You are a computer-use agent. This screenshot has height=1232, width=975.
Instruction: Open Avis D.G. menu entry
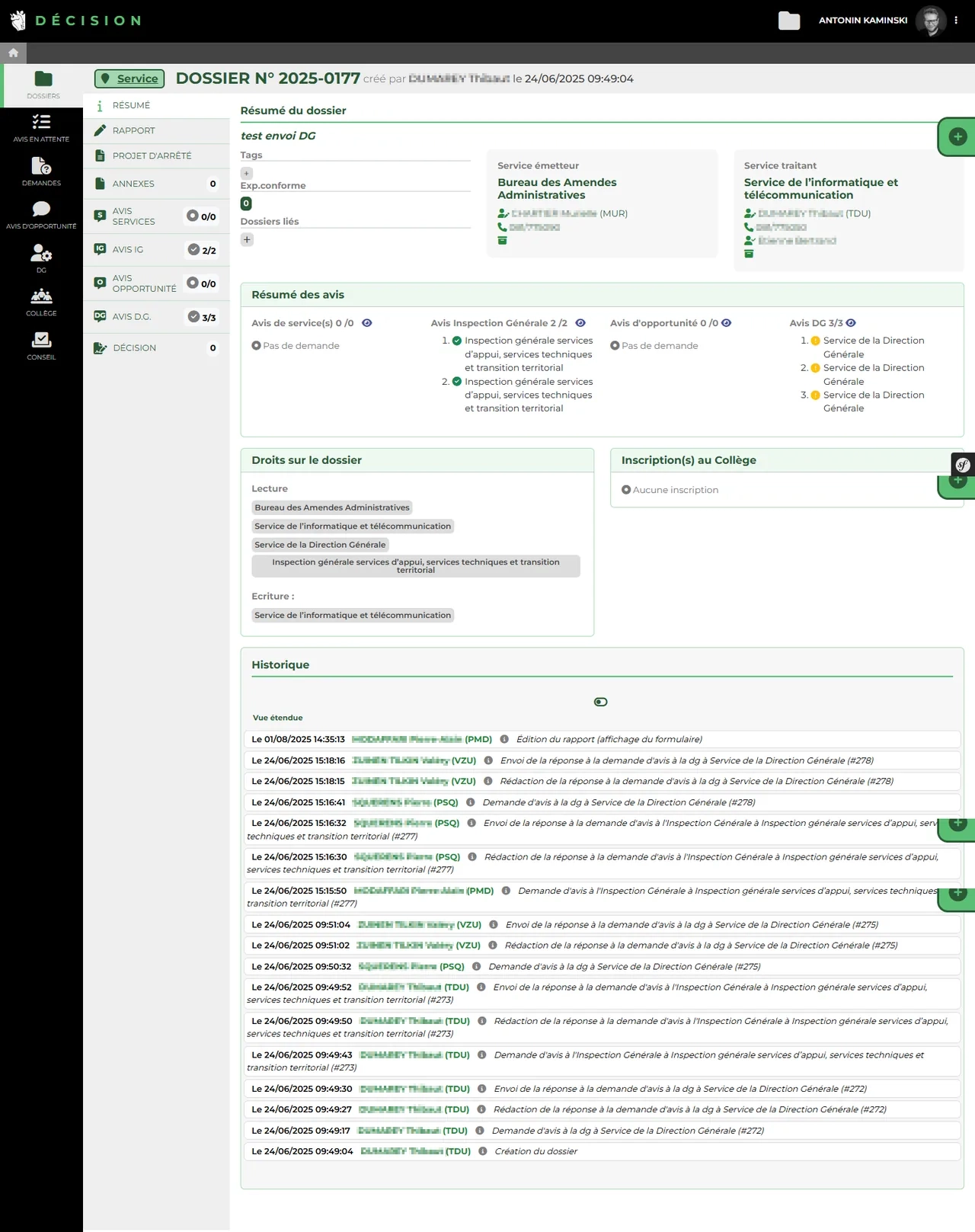tap(156, 316)
